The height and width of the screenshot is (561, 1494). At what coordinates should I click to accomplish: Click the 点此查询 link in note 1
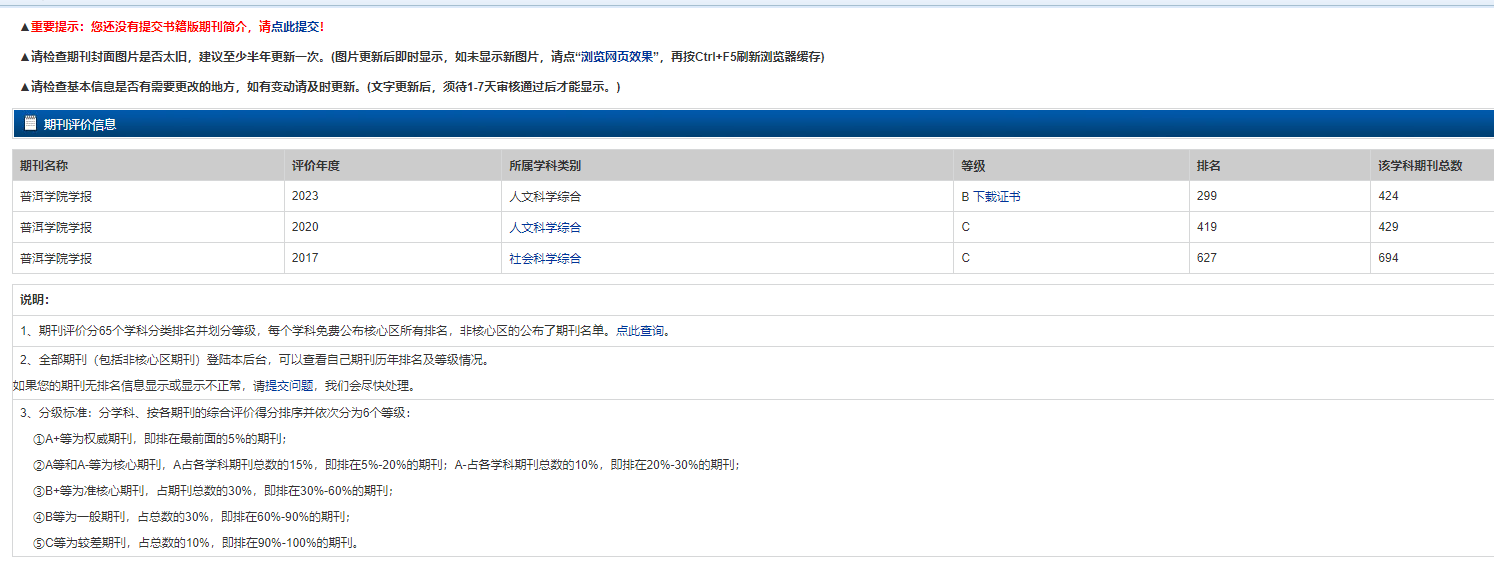pyautogui.click(x=640, y=331)
